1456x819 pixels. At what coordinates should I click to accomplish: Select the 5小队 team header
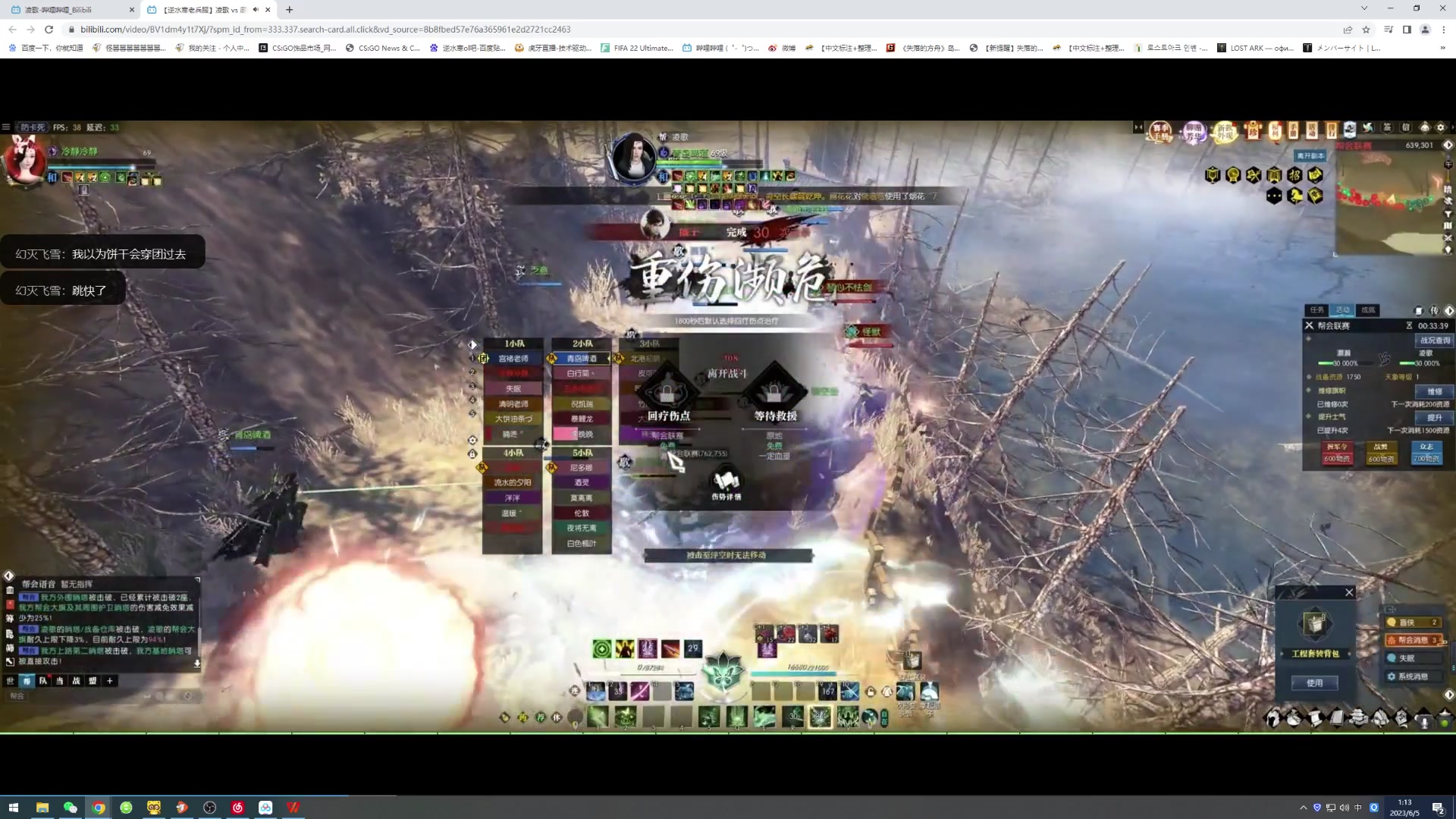click(x=582, y=453)
